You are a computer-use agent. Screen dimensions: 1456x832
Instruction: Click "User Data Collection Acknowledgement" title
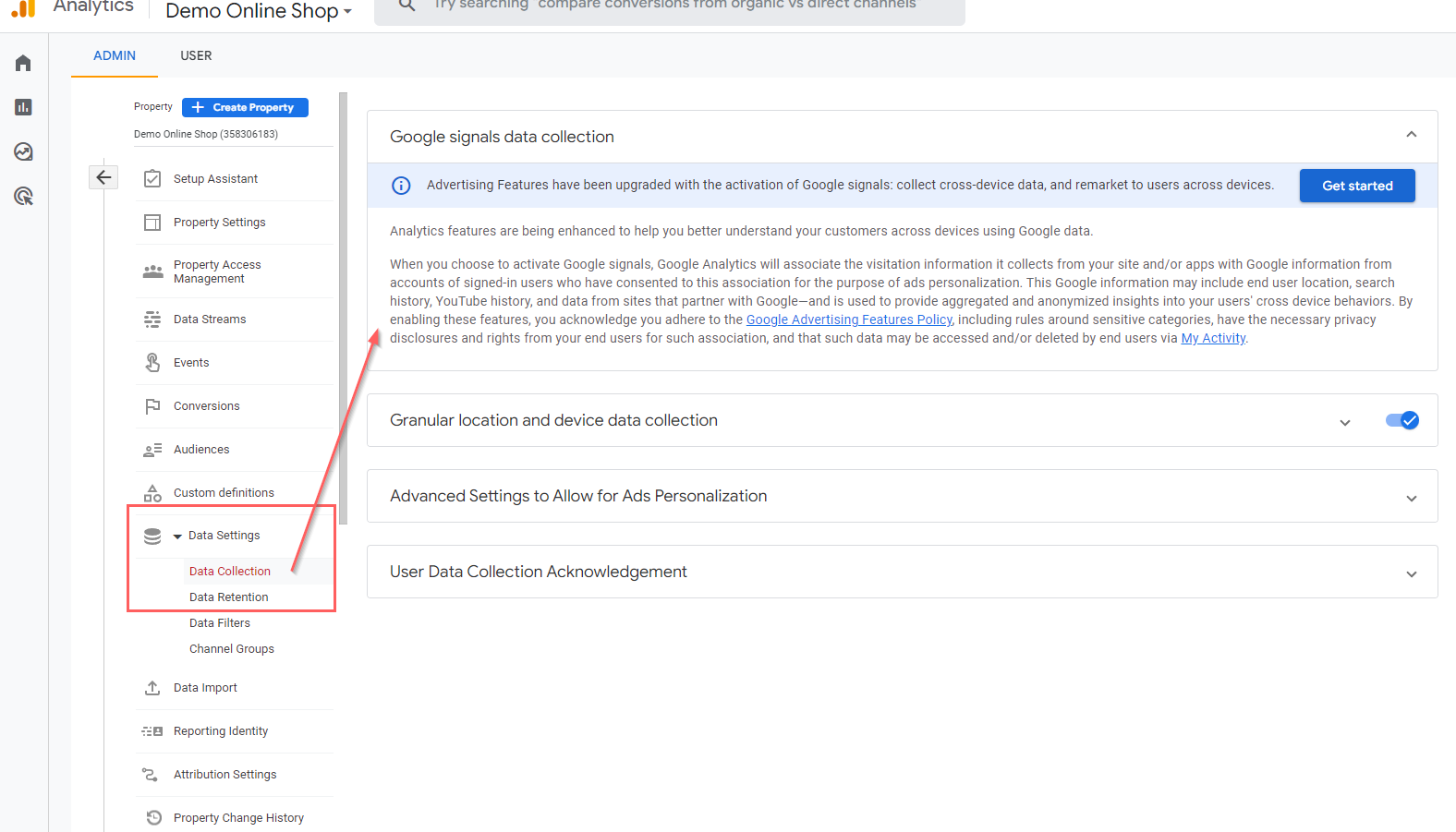tap(539, 572)
